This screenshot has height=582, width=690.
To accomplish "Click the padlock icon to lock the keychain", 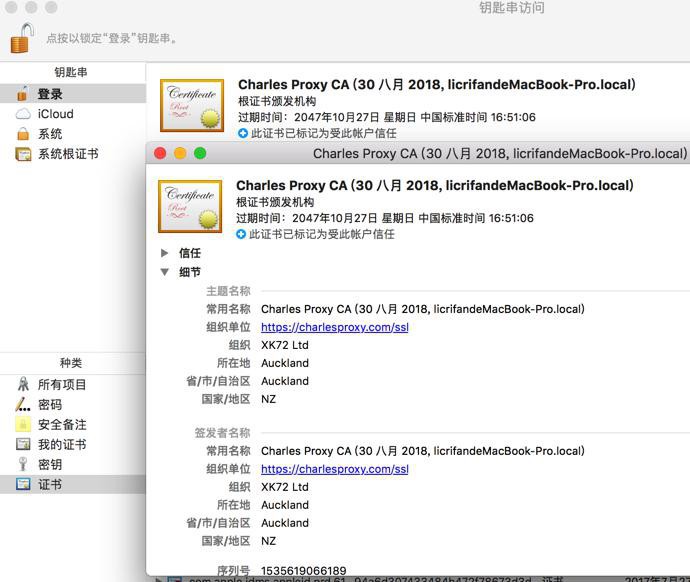I will (x=22, y=38).
